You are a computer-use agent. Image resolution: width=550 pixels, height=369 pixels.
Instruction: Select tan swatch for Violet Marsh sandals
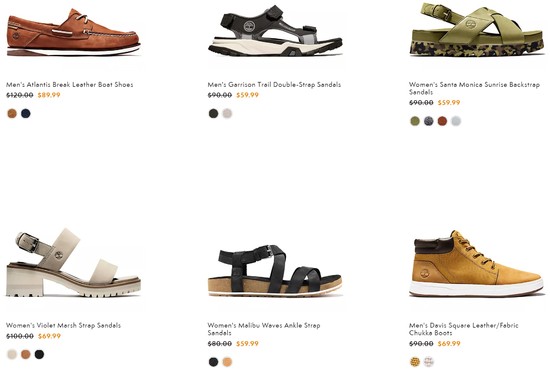[26, 354]
